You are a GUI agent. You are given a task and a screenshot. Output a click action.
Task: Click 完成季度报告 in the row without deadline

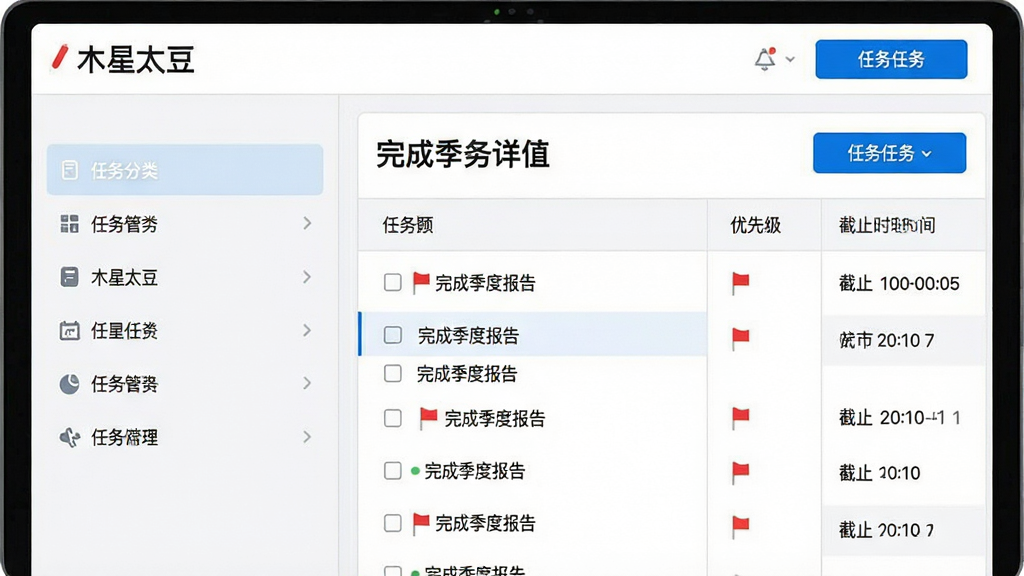[x=467, y=374]
